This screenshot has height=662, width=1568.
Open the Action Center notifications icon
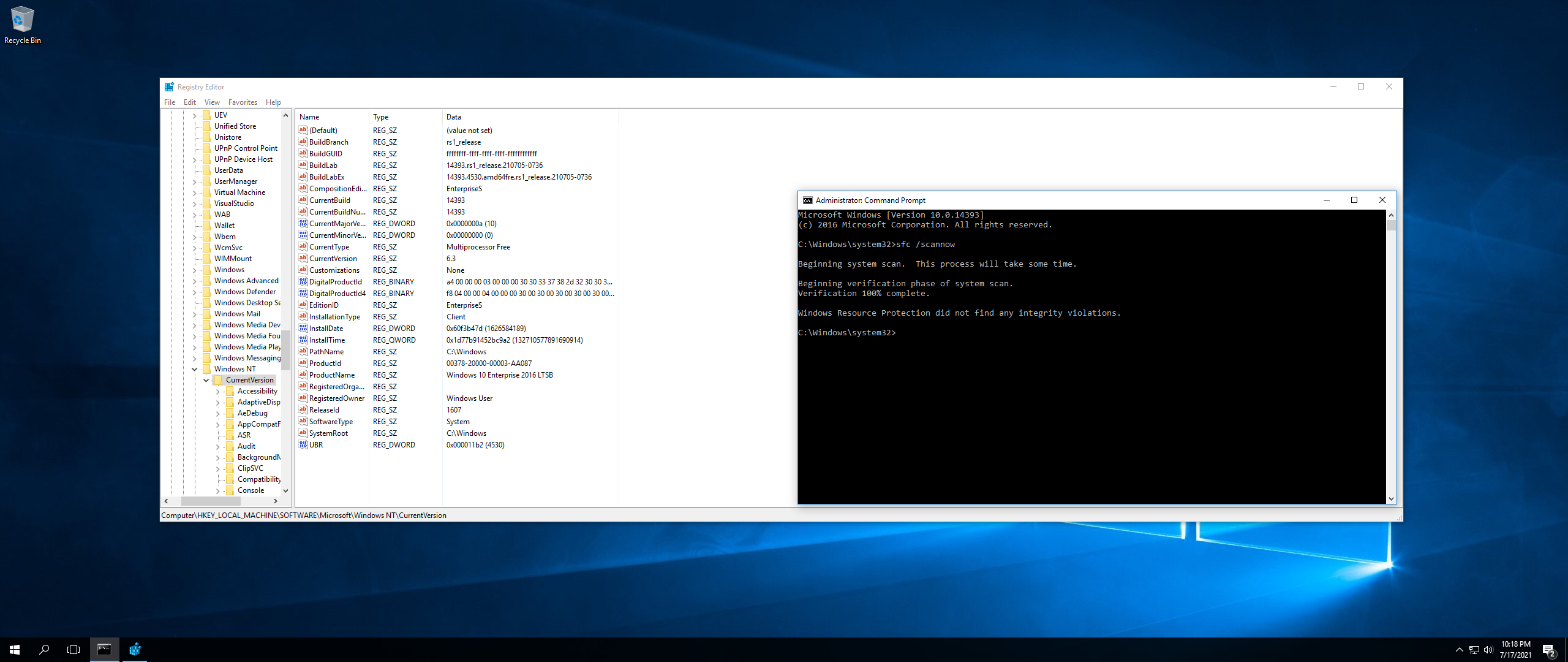coord(1549,650)
